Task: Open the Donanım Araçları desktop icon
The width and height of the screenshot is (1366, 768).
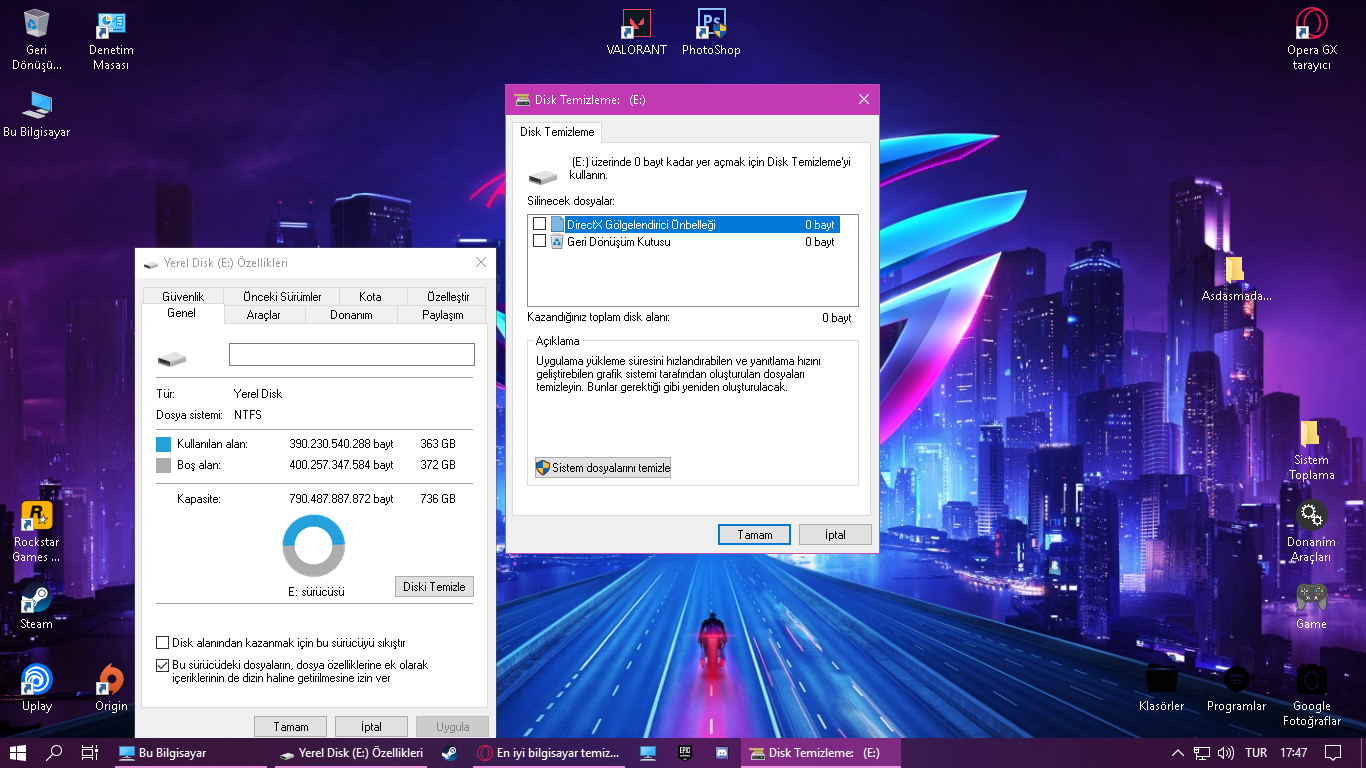Action: (x=1311, y=532)
